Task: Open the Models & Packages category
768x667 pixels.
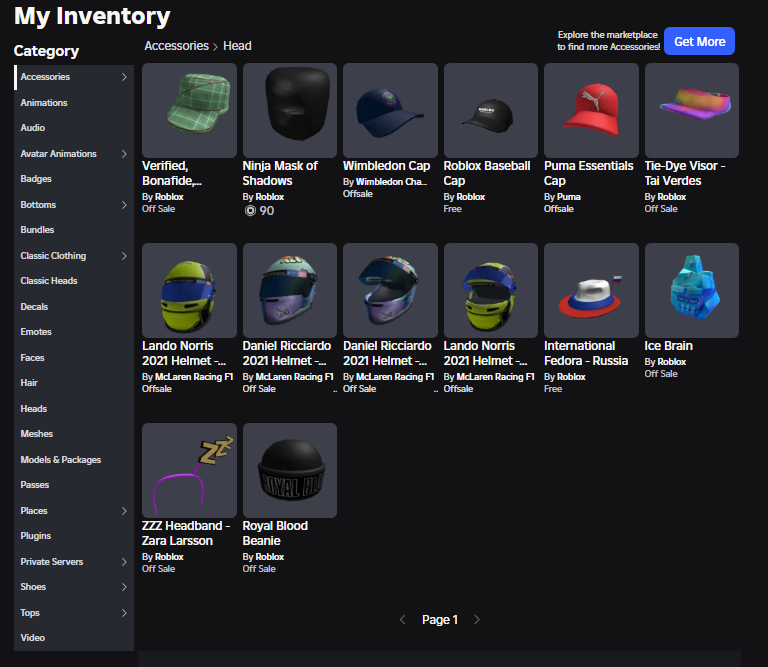Action: [x=74, y=459]
